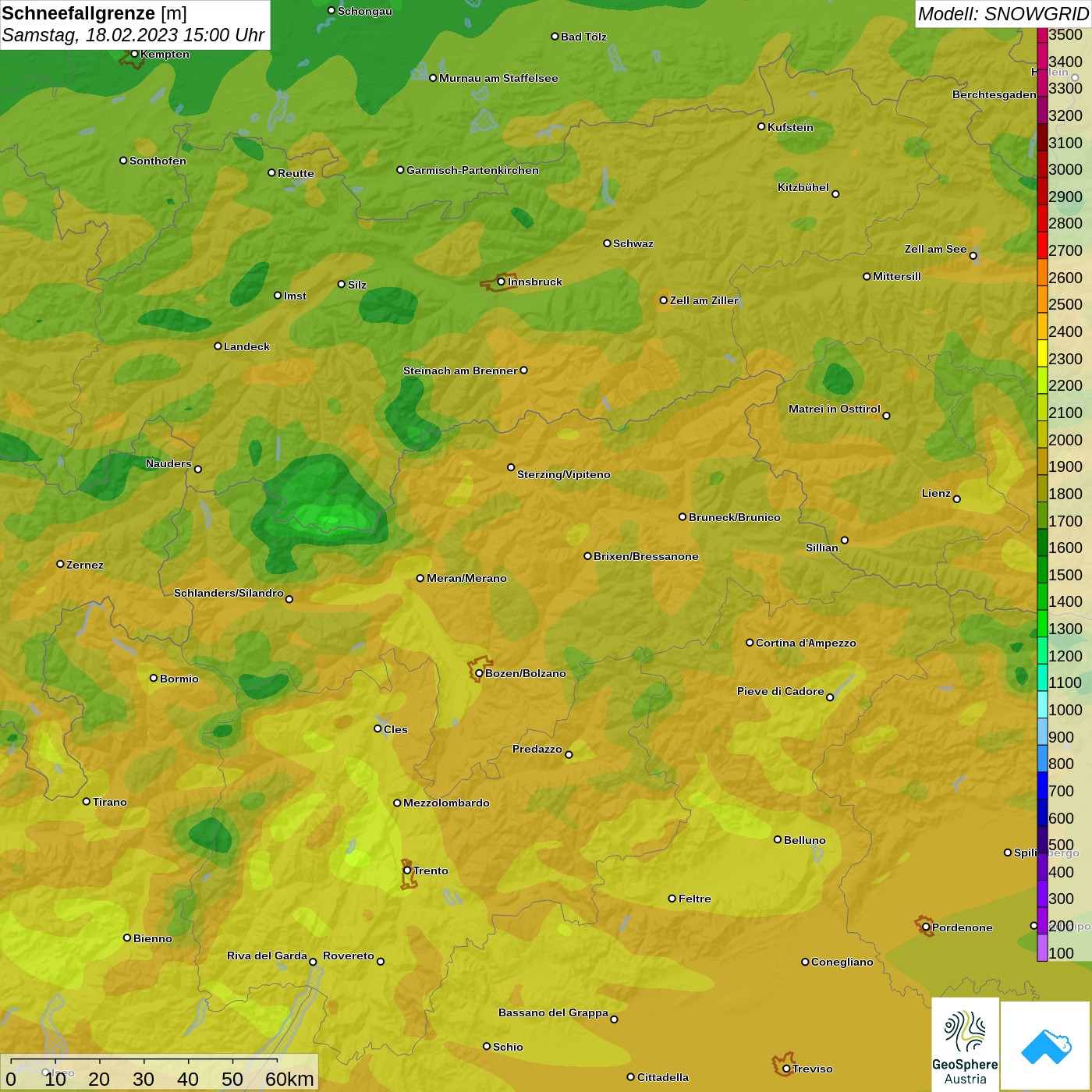The height and width of the screenshot is (1092, 1092).
Task: Click the 2300 m yellow legend color
Action: pyautogui.click(x=1042, y=353)
